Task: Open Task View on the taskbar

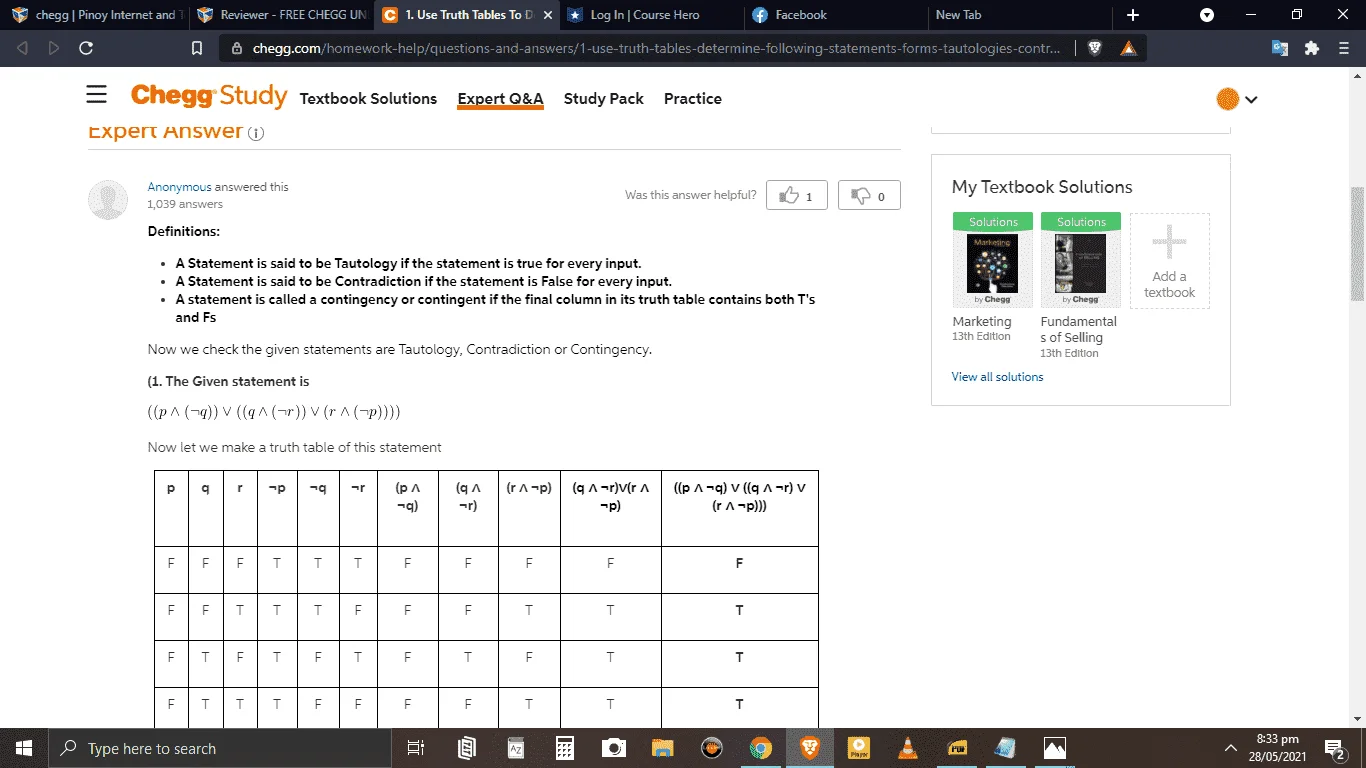Action: 416,748
